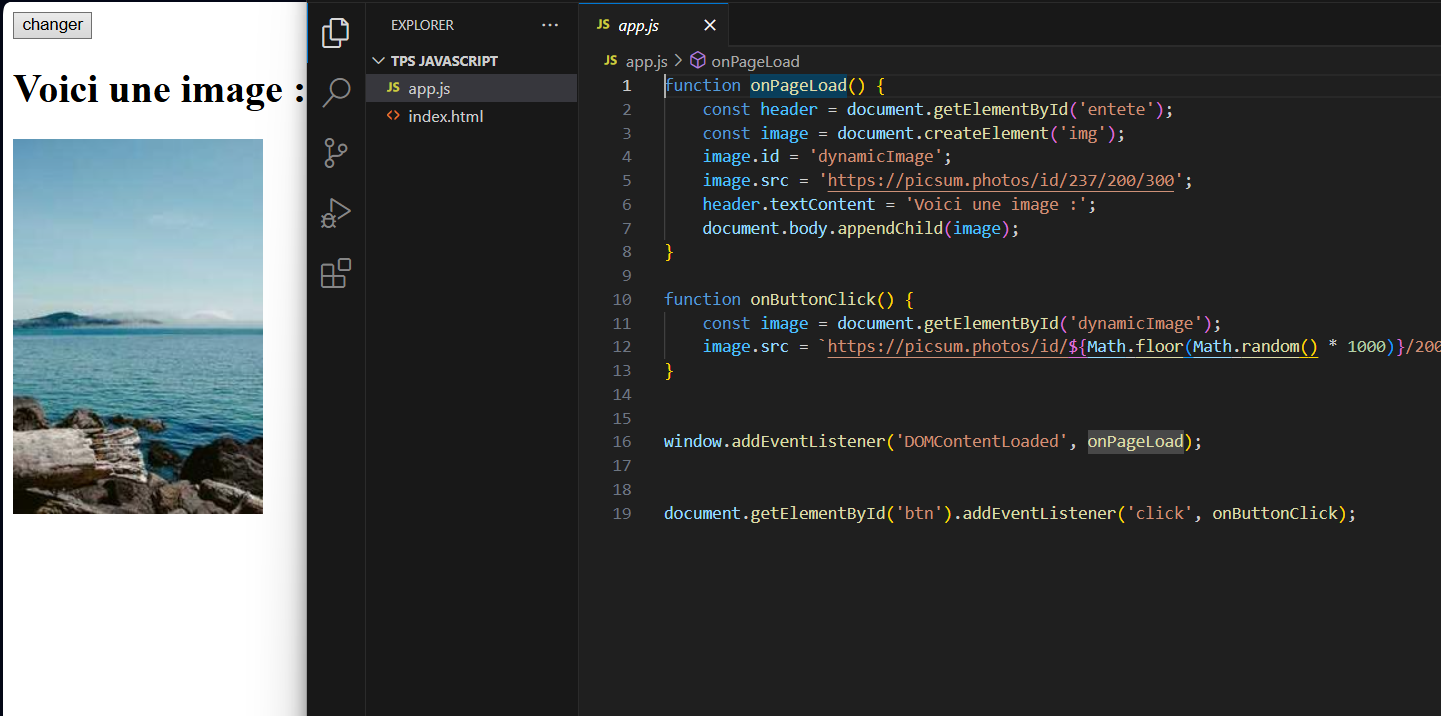Click the picsum.photos URL on line 5
Image resolution: width=1441 pixels, height=716 pixels.
click(1000, 181)
